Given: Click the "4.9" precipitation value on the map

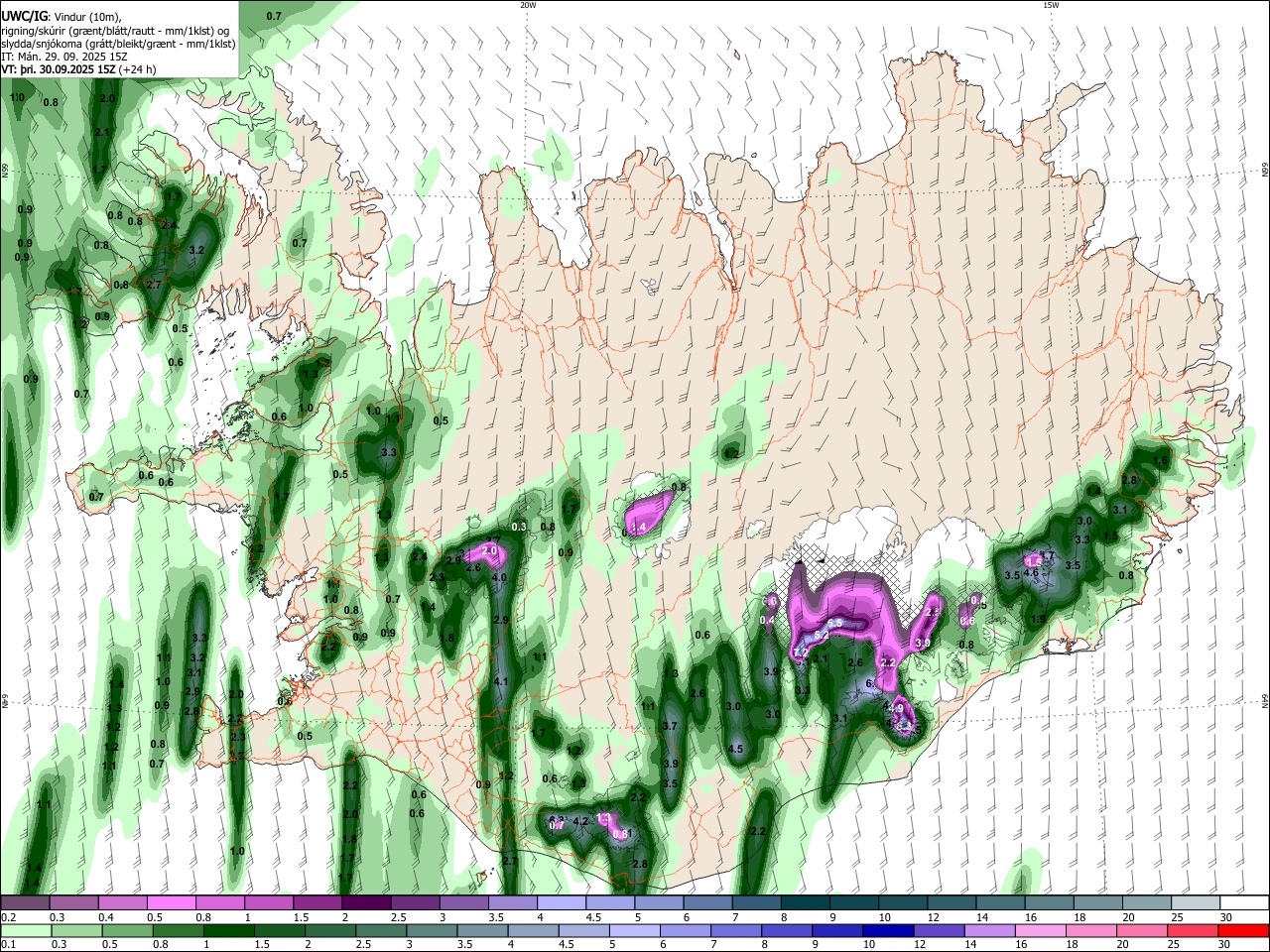Looking at the screenshot, I should coord(897,708).
